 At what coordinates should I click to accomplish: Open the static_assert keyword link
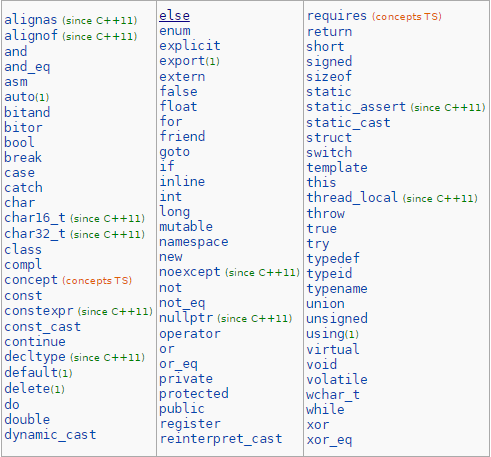[356, 107]
